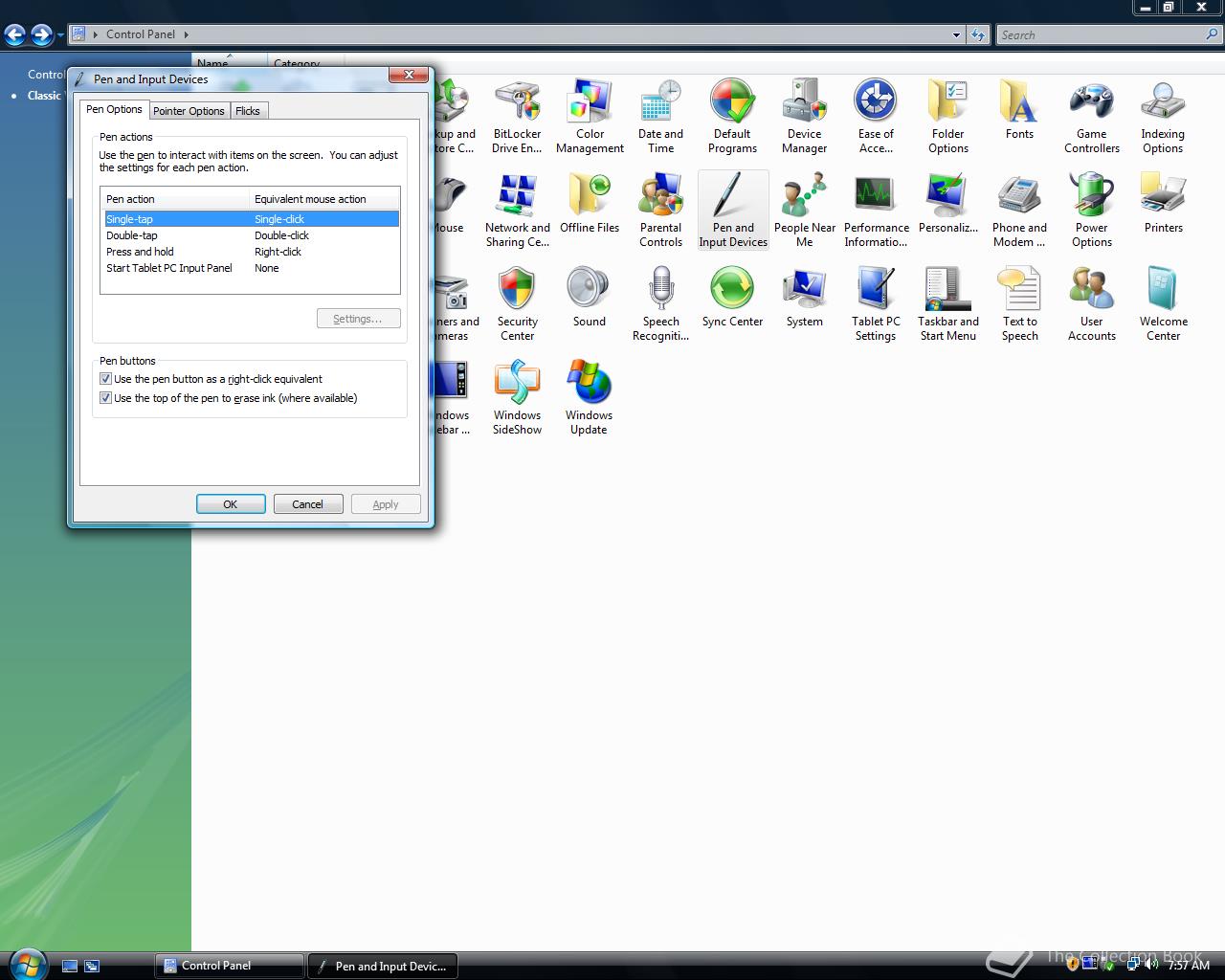
Task: Open the Fonts folder
Action: tap(1019, 110)
